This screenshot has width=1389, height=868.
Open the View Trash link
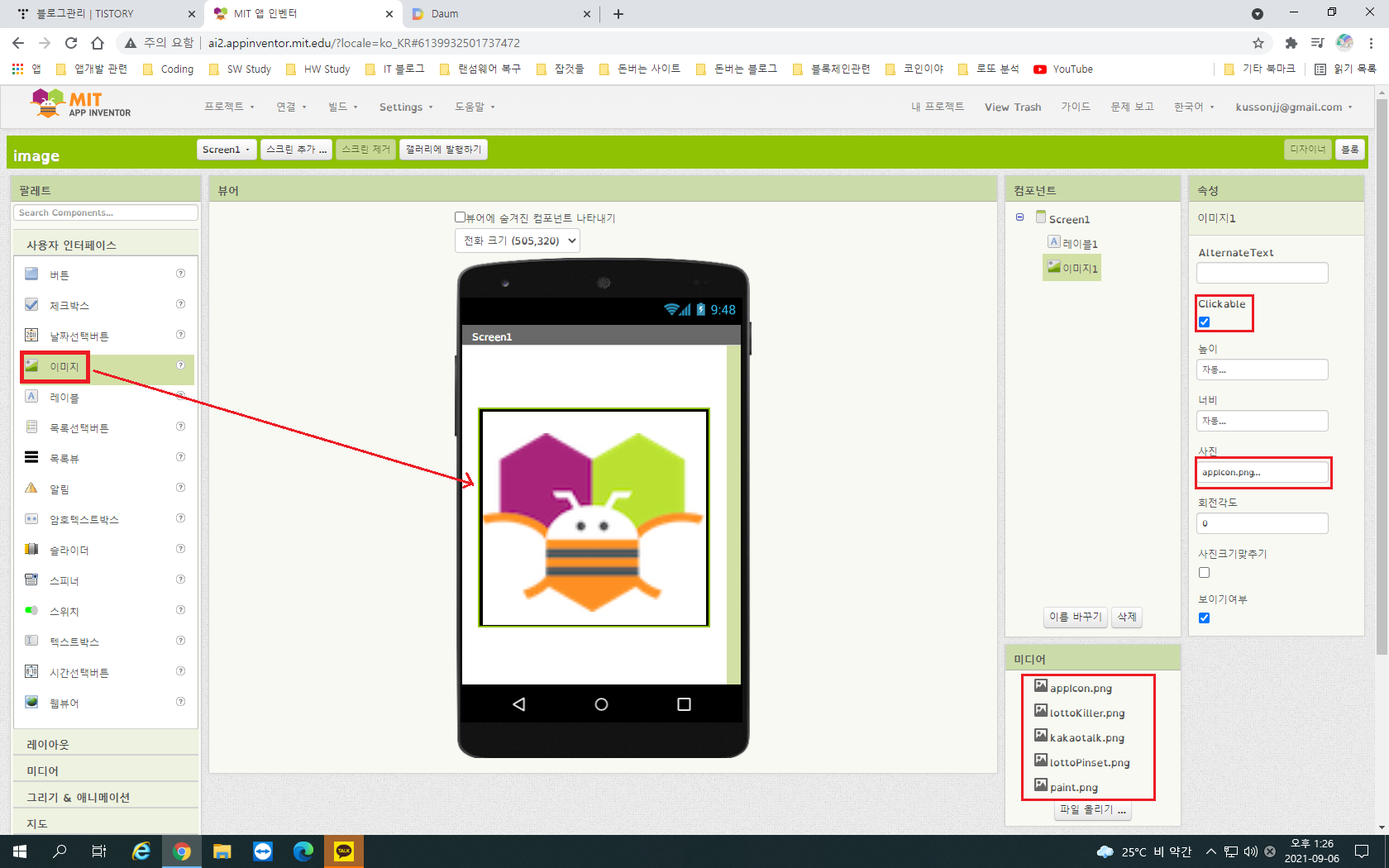coord(1013,107)
